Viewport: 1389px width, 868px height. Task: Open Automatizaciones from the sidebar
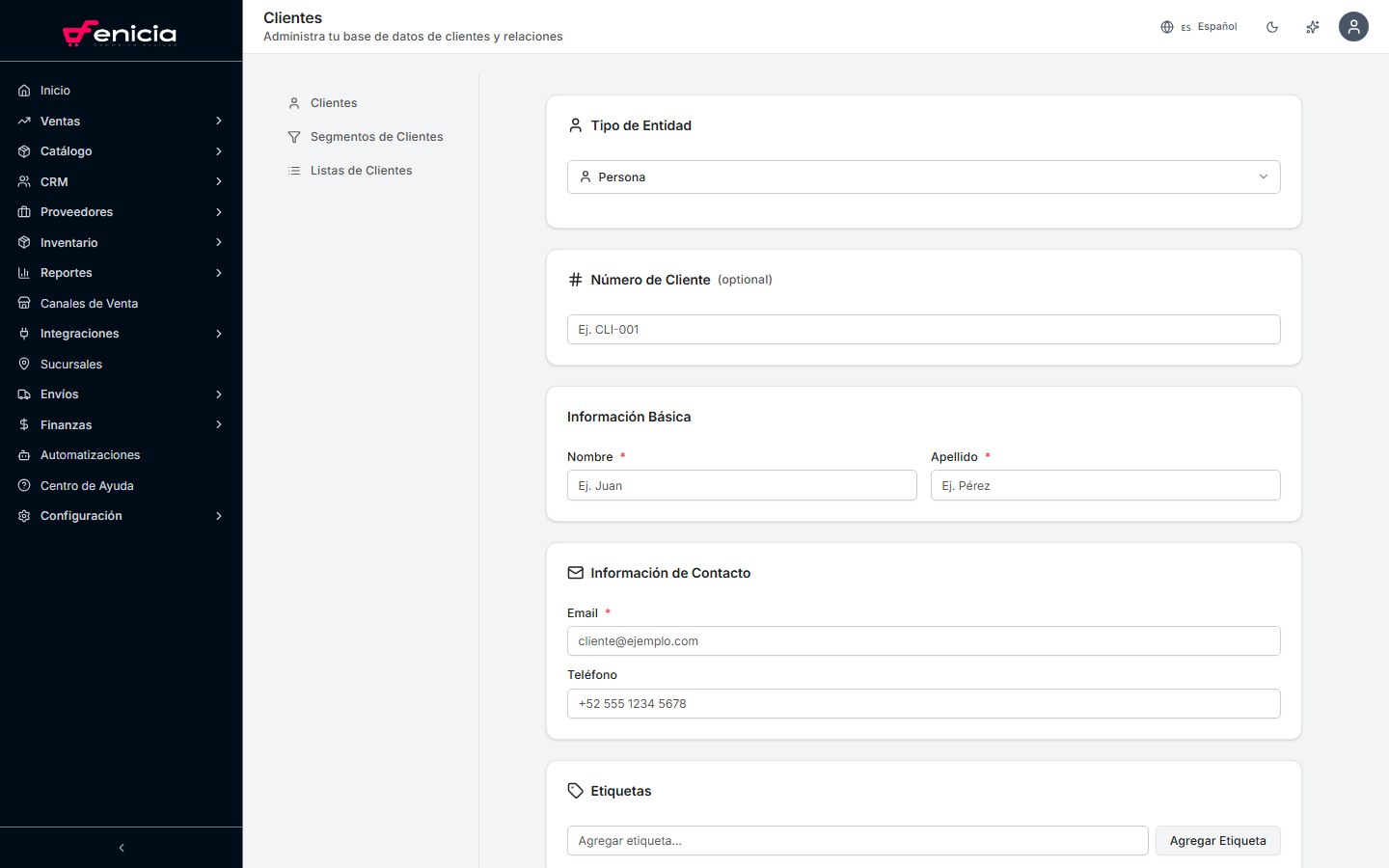point(90,455)
